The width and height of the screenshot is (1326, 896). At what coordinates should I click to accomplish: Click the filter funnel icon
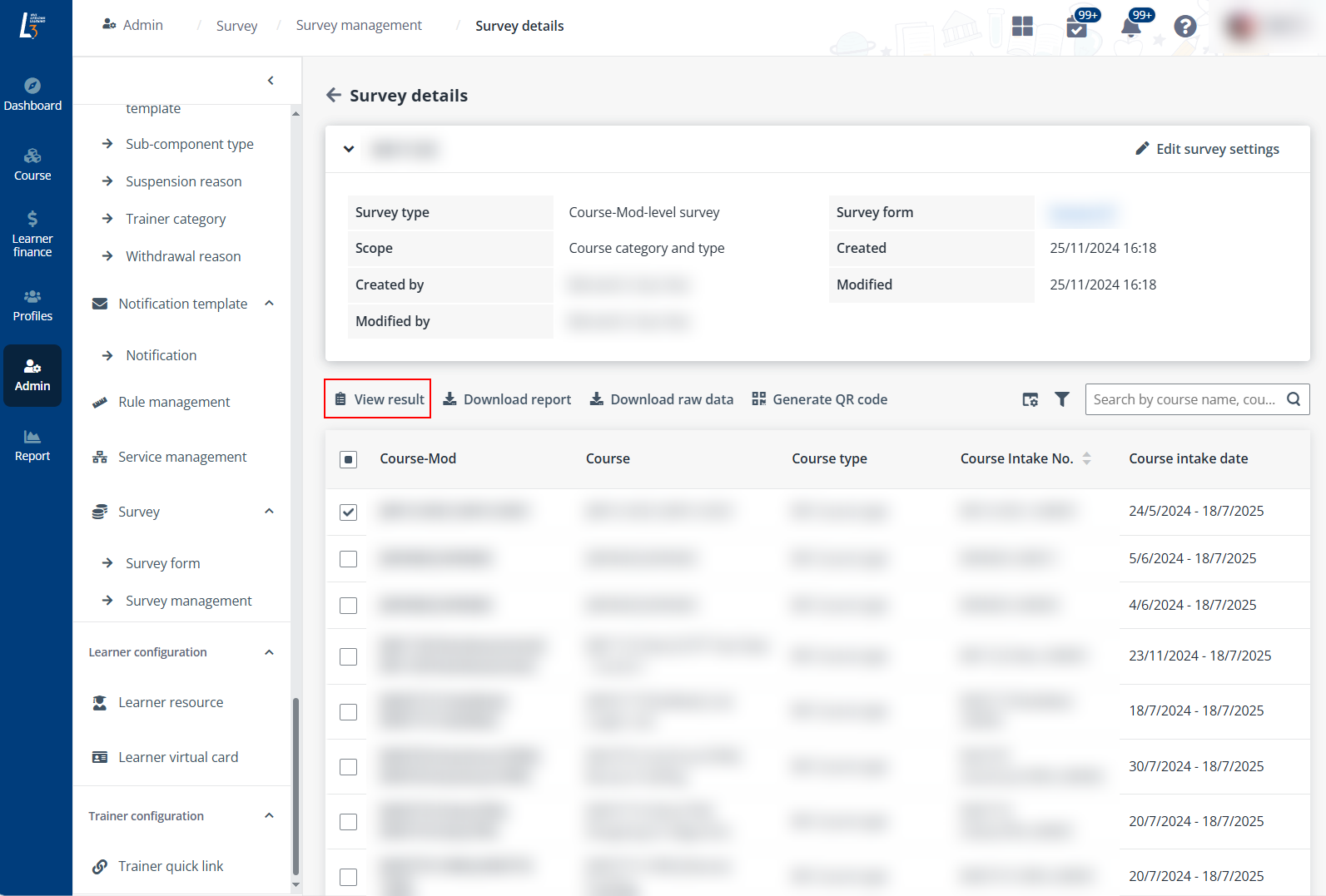tap(1062, 399)
